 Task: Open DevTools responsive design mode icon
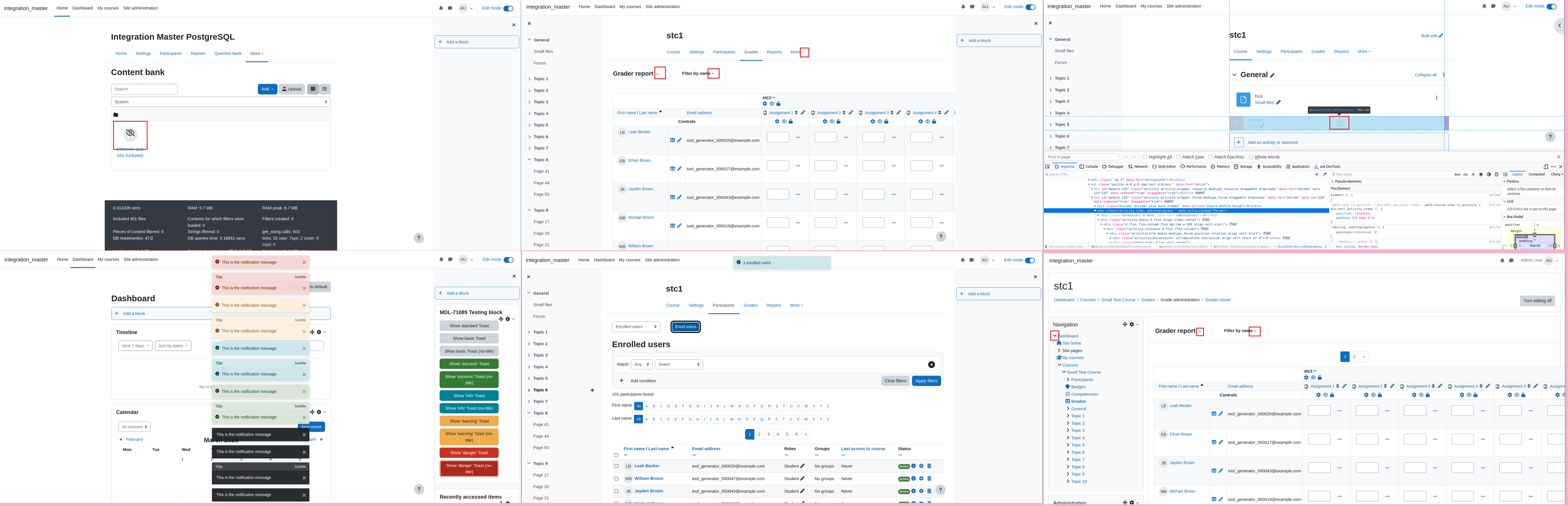(x=1546, y=167)
